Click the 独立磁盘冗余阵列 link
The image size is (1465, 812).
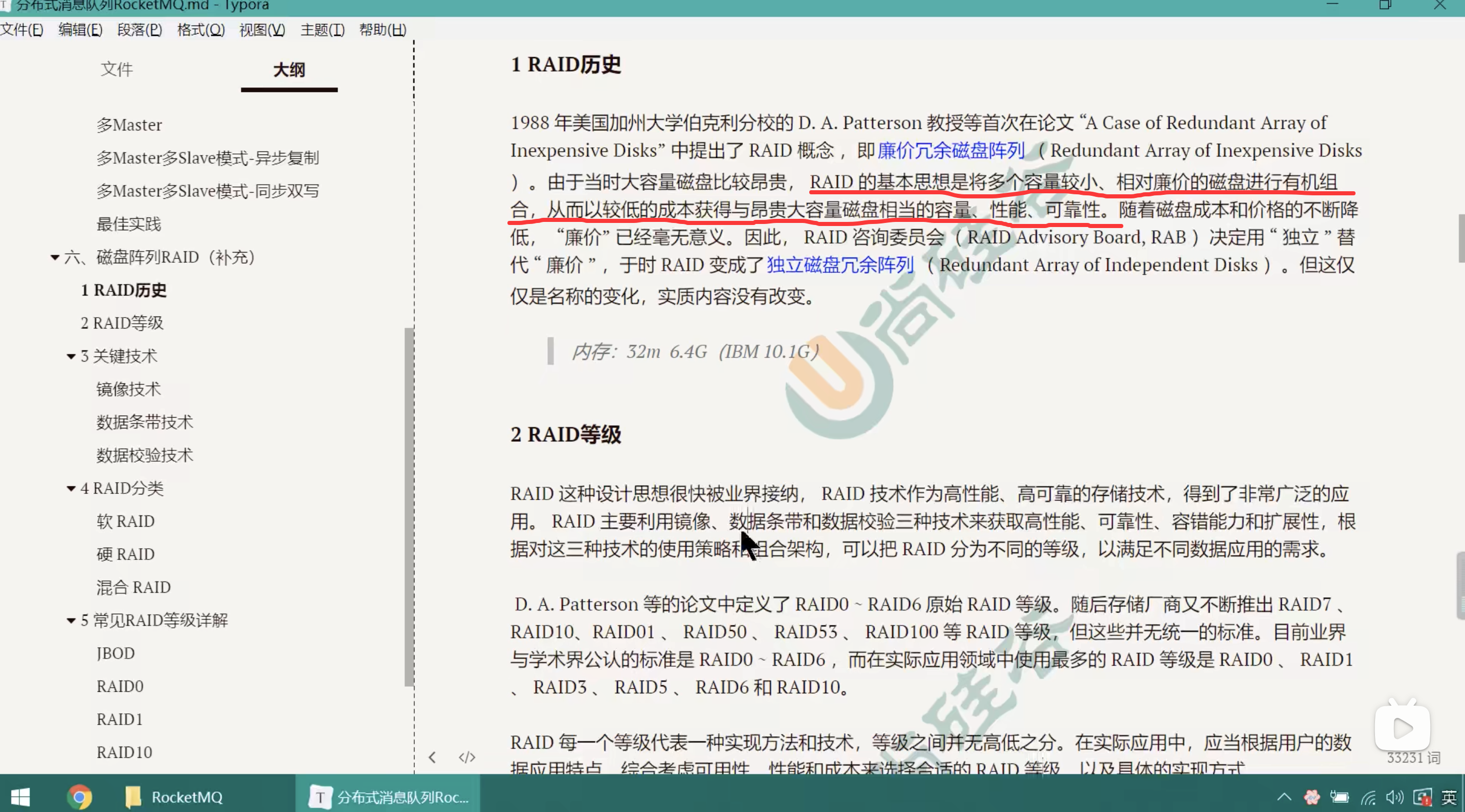coord(840,265)
